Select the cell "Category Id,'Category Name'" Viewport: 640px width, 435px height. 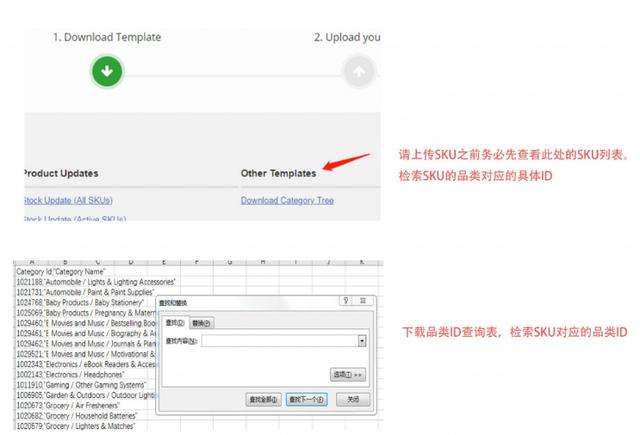pos(61,272)
